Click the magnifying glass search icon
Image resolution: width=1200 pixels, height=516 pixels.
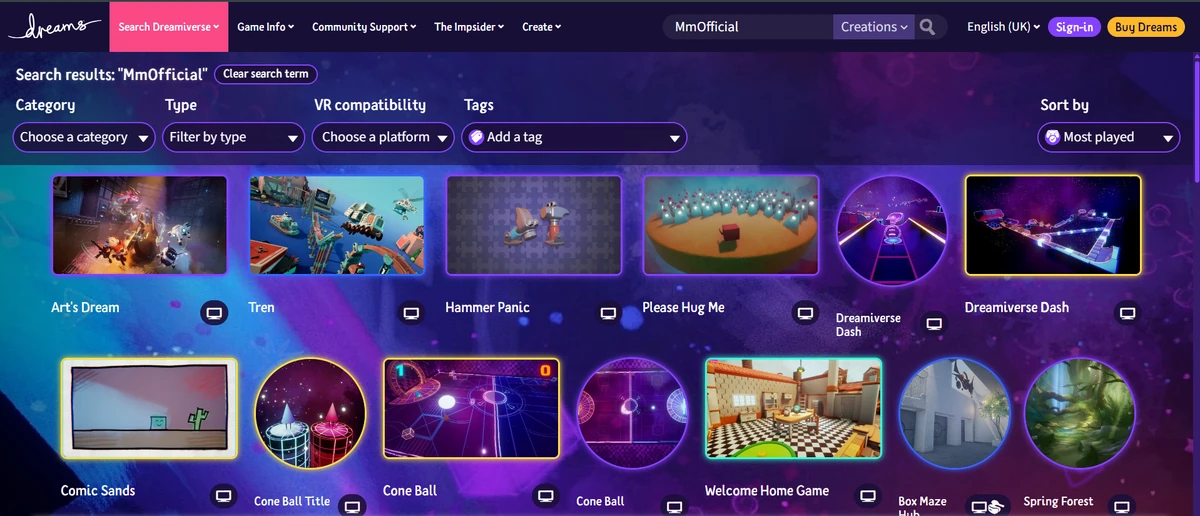[928, 27]
